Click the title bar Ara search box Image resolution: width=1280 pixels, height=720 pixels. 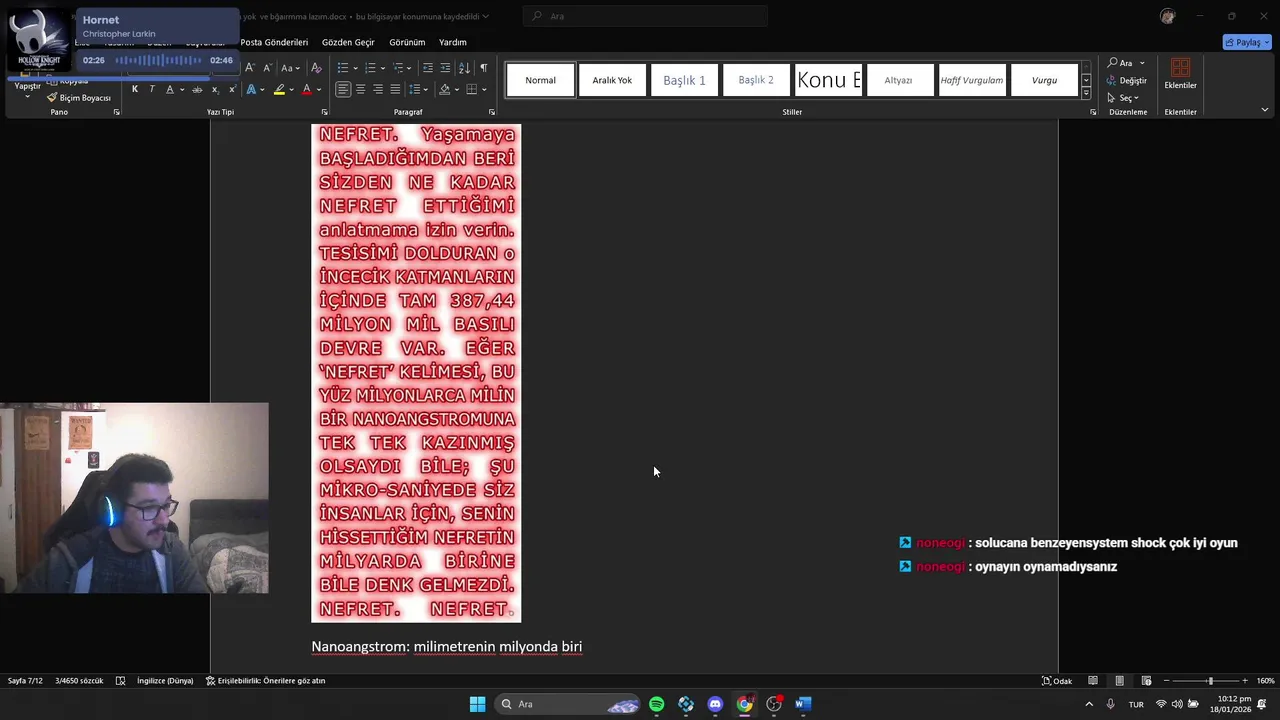[x=645, y=16]
